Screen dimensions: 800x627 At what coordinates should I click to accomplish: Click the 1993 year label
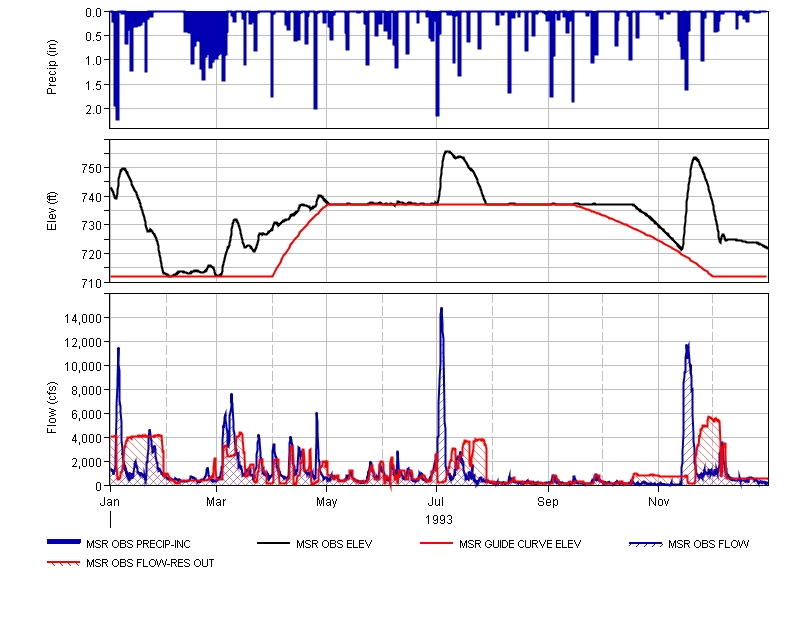pyautogui.click(x=439, y=520)
